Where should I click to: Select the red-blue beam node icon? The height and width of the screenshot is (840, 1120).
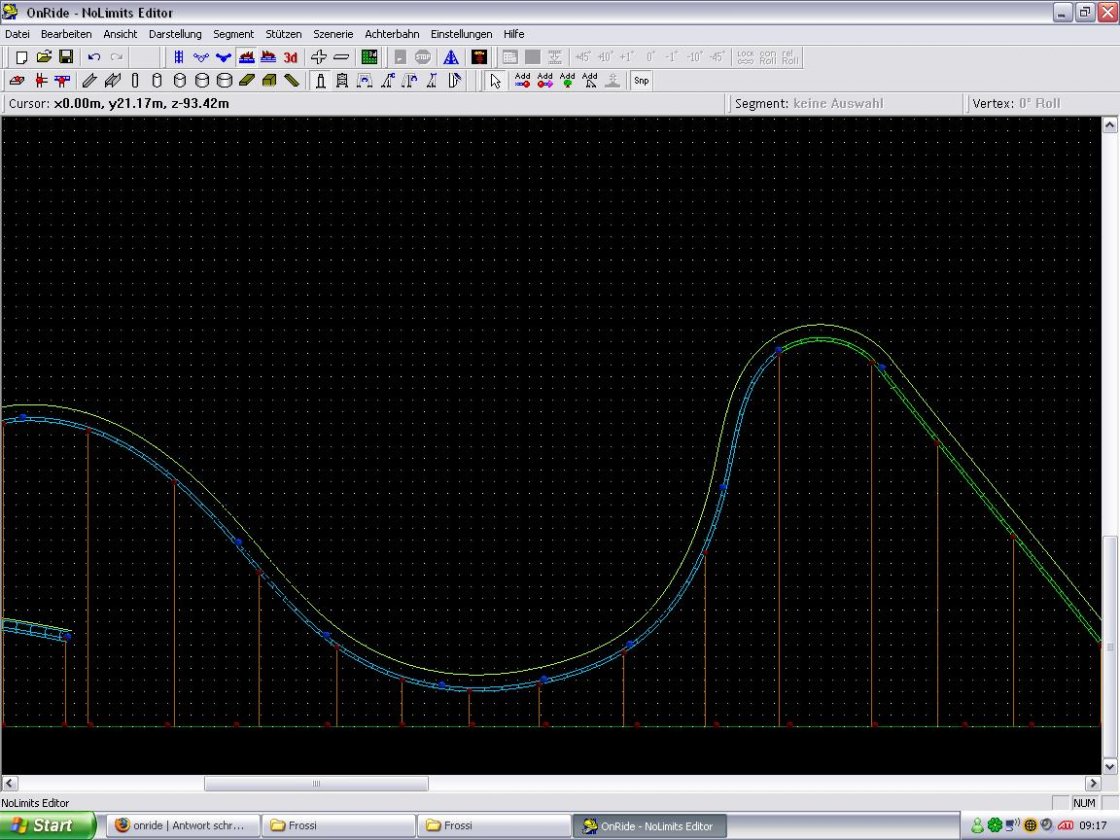point(63,81)
